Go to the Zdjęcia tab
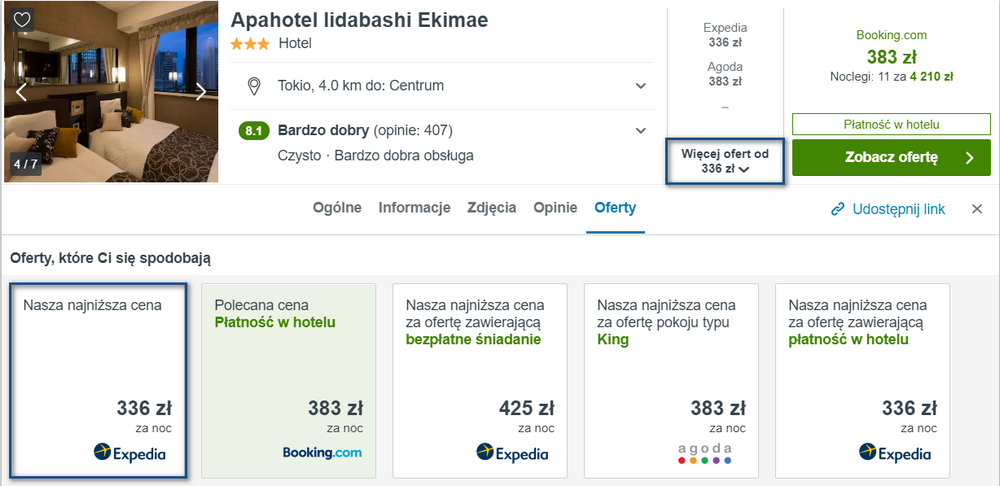This screenshot has height=486, width=1000. click(492, 208)
